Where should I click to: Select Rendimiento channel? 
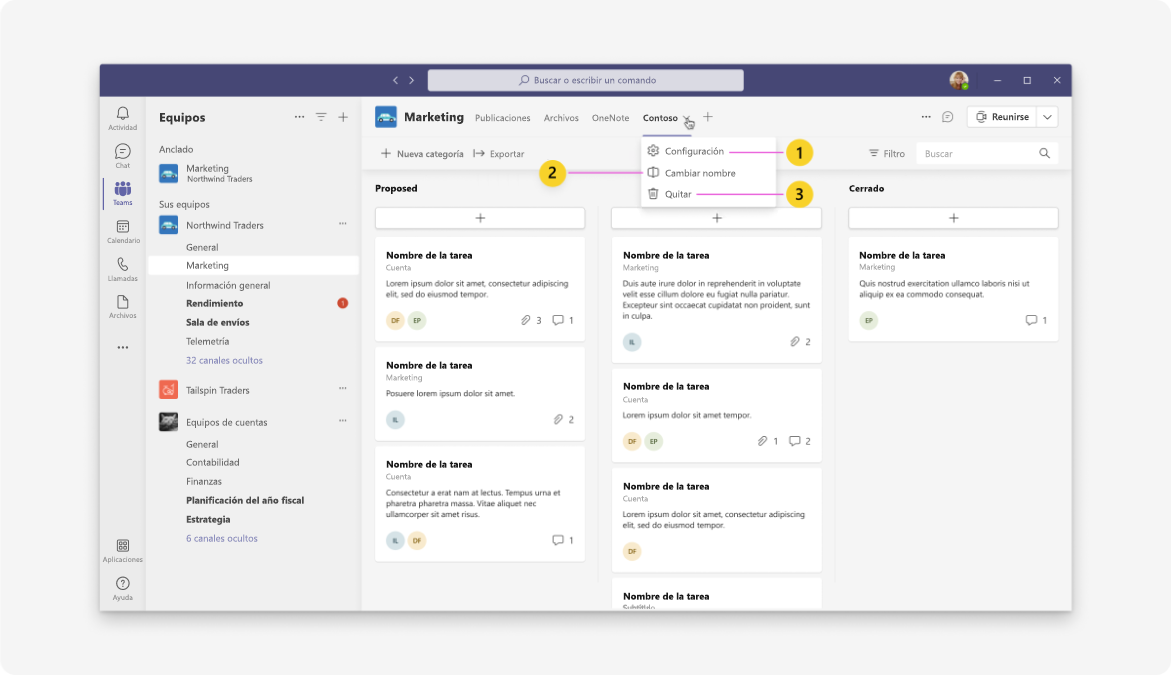pyautogui.click(x=215, y=303)
